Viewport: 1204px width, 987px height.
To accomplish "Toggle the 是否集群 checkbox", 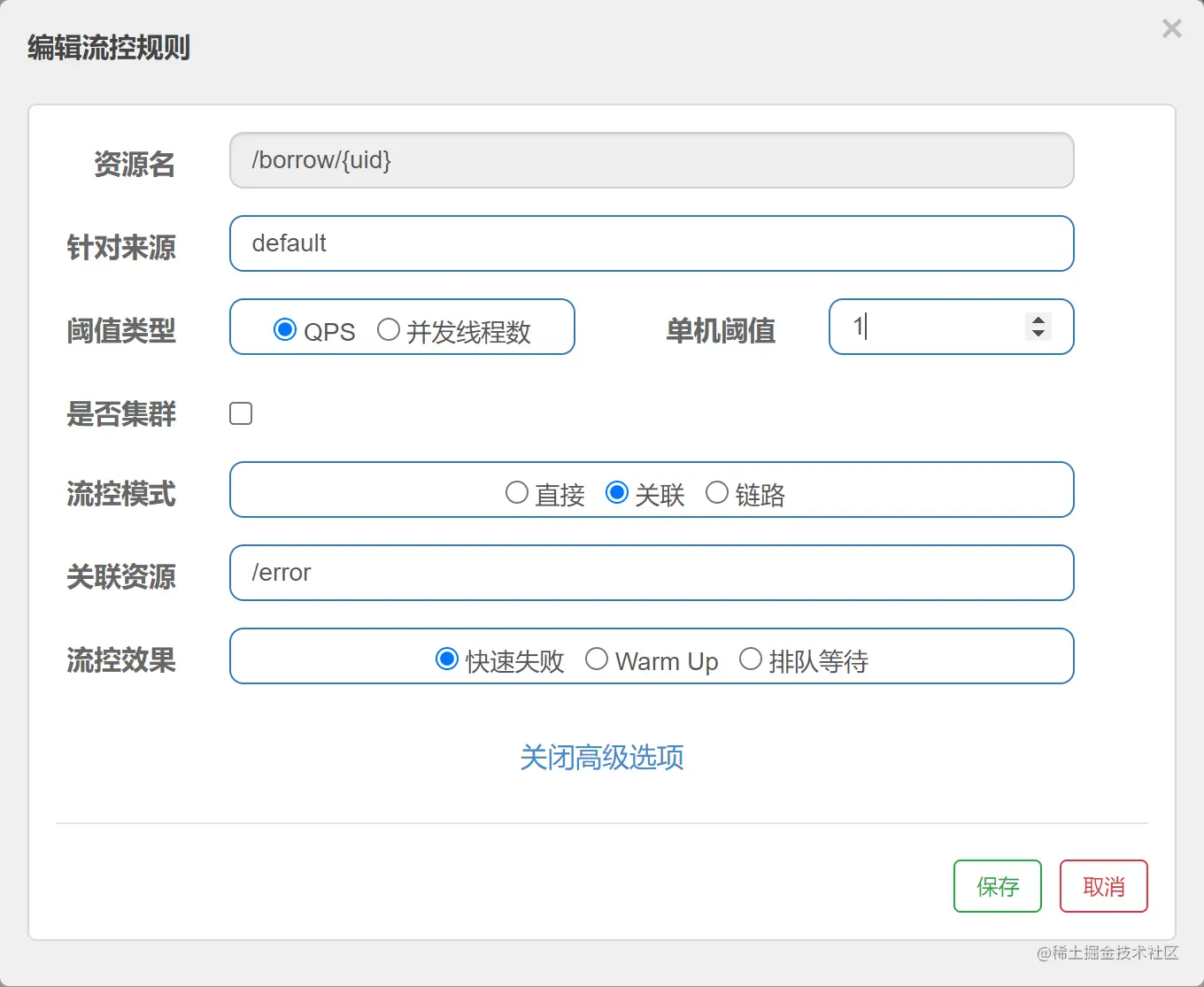I will coord(241,413).
